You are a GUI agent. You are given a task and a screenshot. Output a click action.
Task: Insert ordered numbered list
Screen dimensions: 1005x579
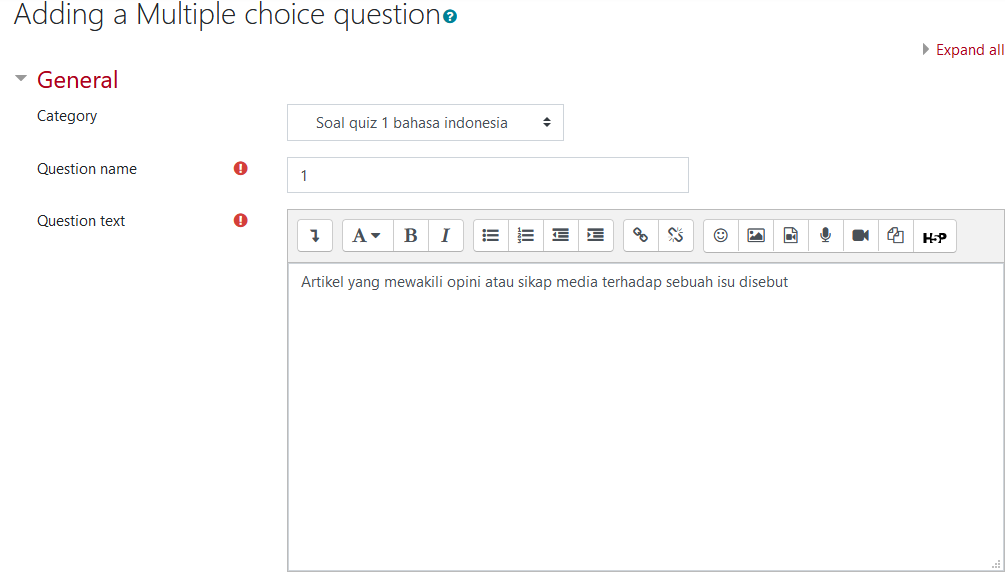526,236
